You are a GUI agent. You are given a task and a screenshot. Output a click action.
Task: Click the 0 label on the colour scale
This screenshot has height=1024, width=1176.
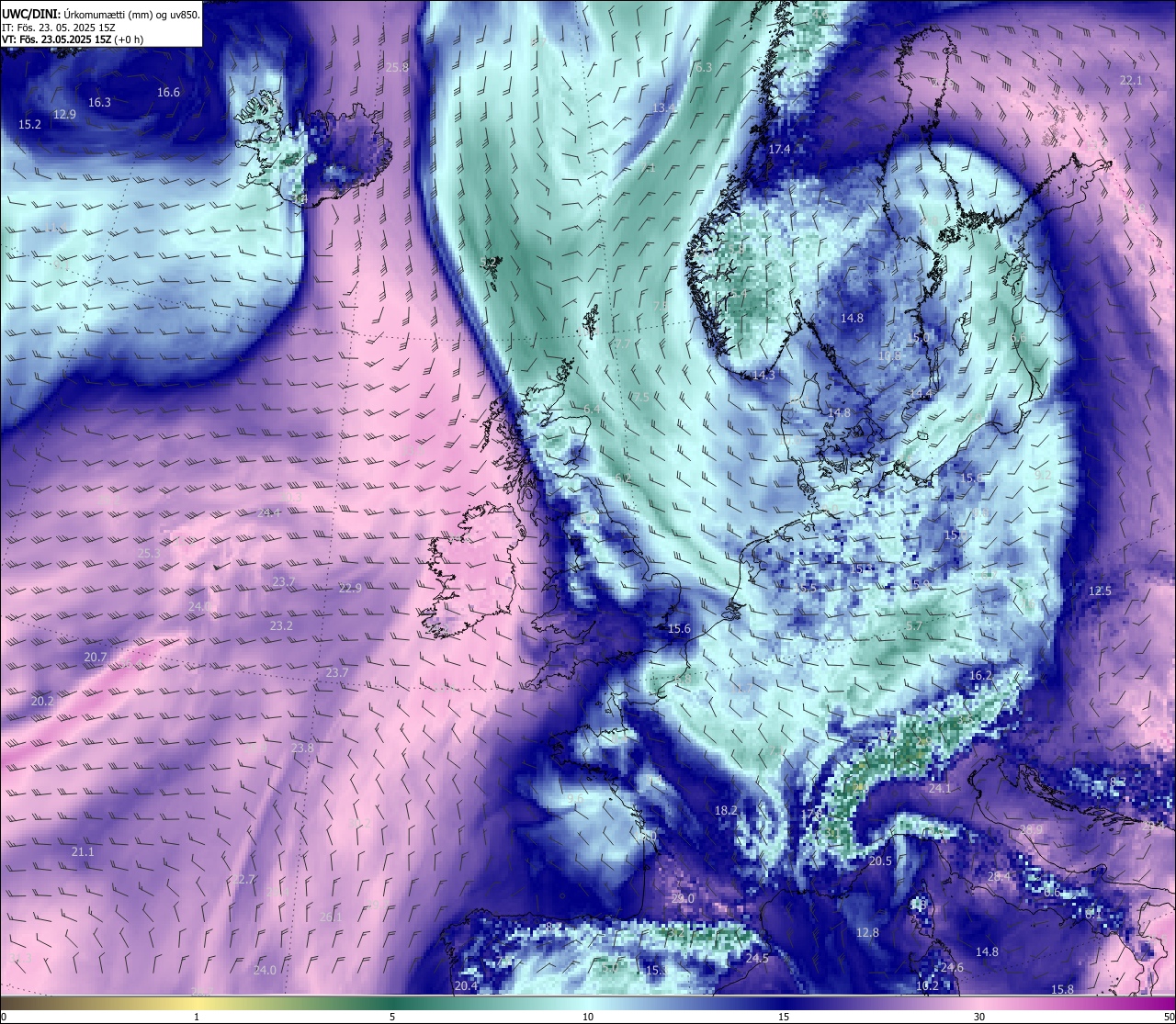pos(3,1017)
